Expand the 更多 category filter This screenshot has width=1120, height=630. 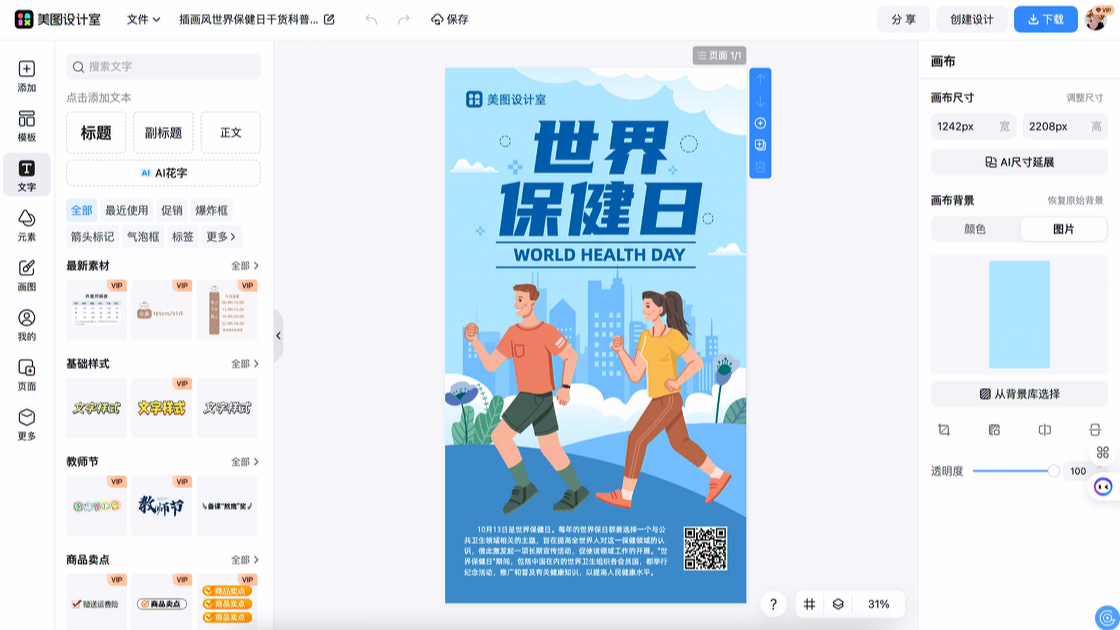[x=221, y=237]
